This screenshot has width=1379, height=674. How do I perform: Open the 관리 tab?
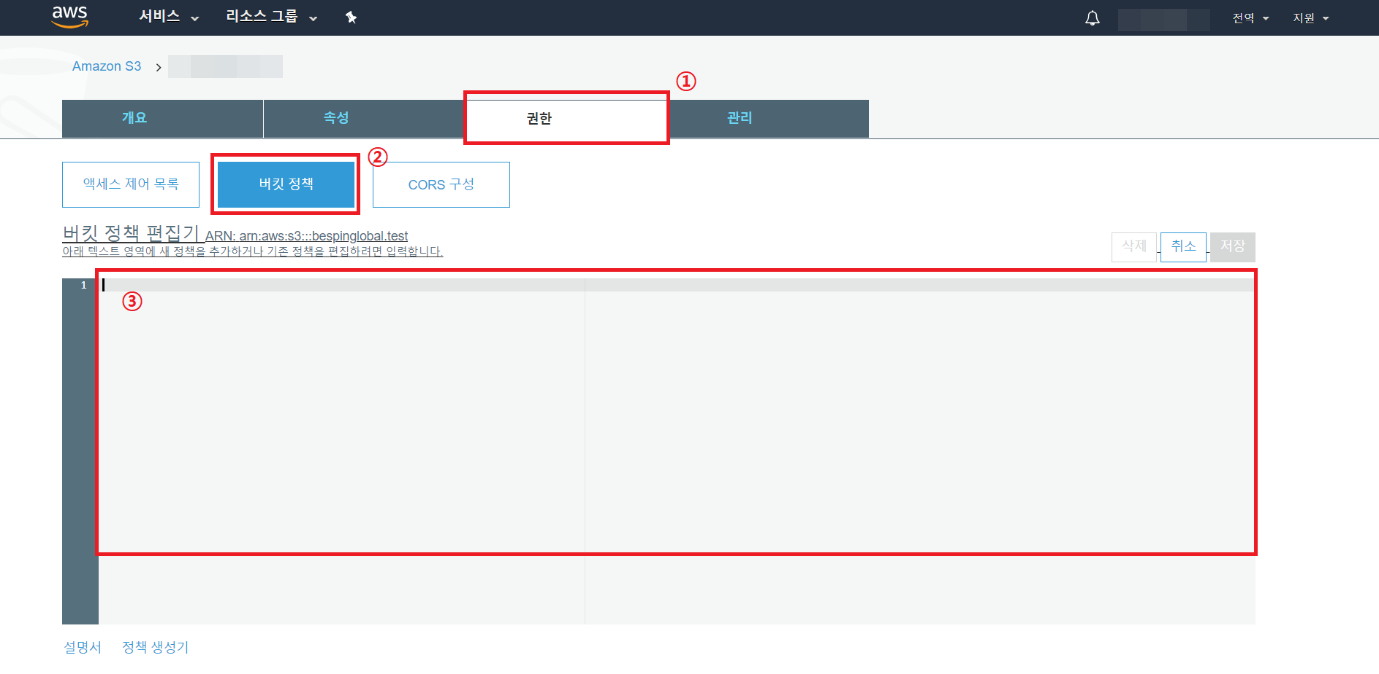[740, 118]
